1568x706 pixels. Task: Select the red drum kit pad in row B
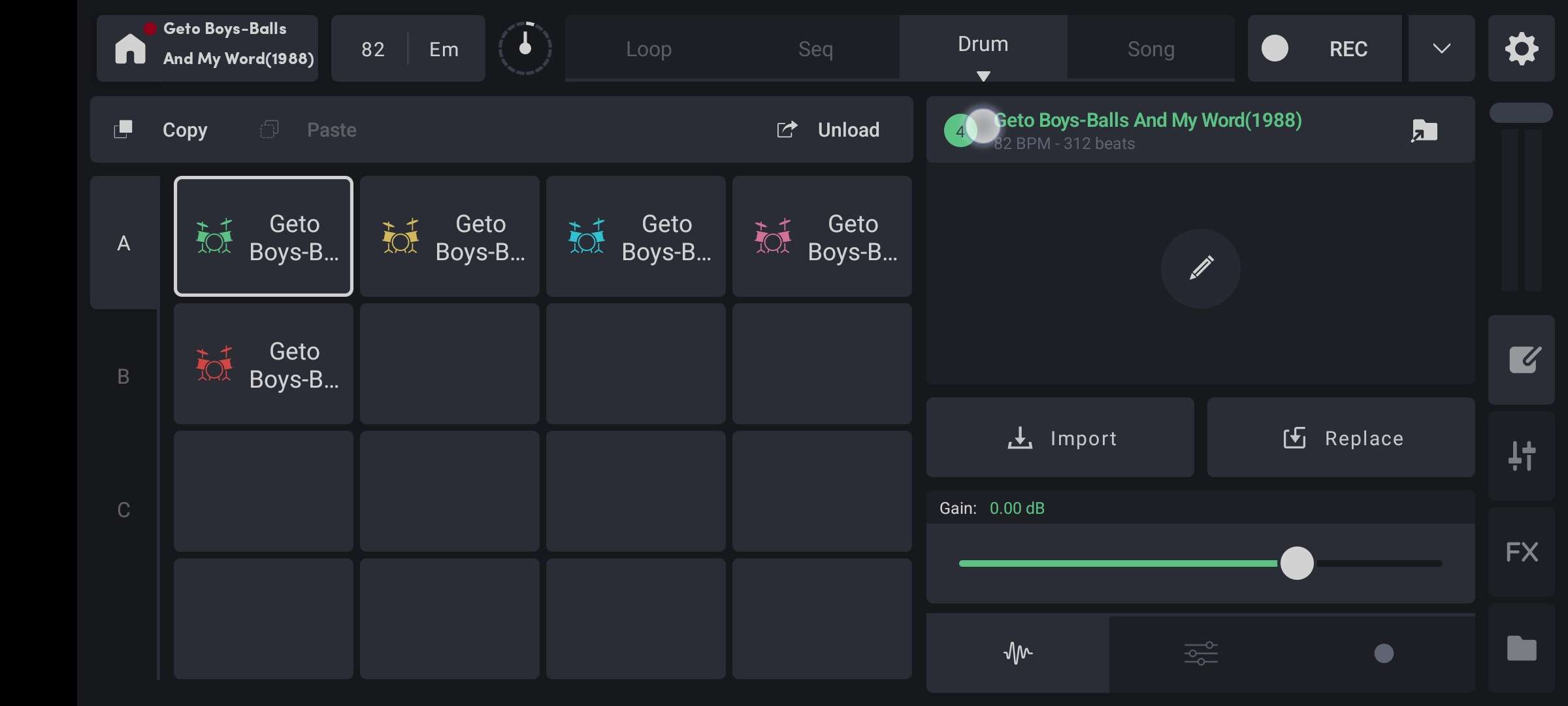click(263, 363)
